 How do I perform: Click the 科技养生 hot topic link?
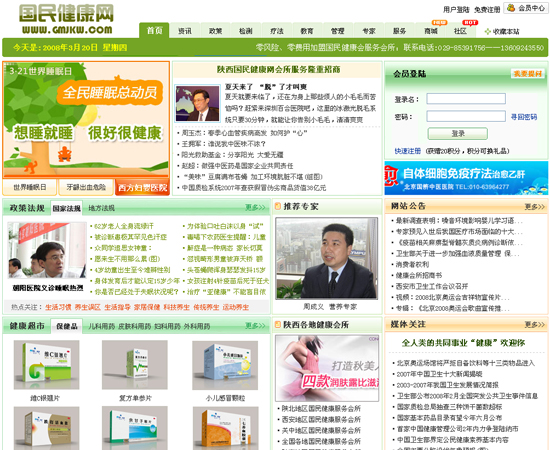tap(176, 307)
